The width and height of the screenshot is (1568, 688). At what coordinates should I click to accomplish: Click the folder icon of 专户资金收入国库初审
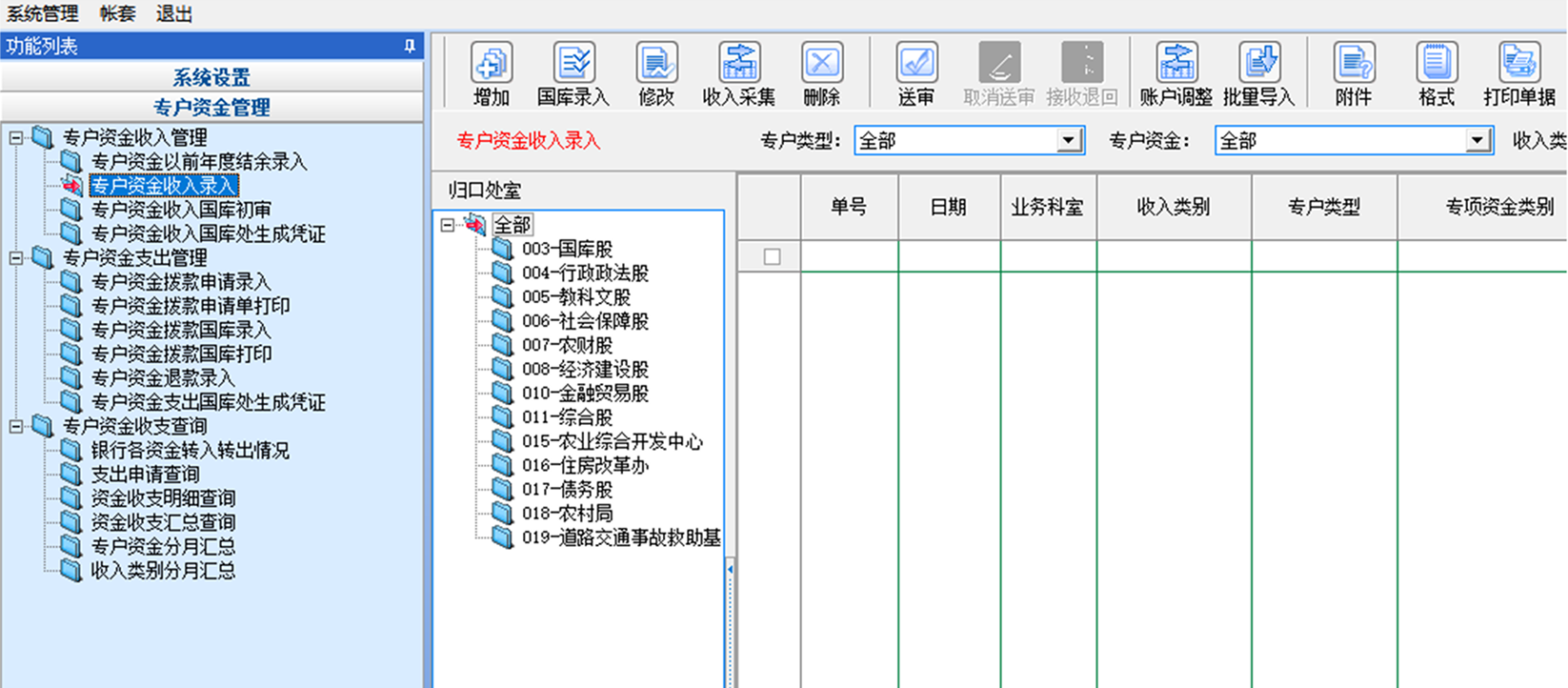tap(71, 209)
